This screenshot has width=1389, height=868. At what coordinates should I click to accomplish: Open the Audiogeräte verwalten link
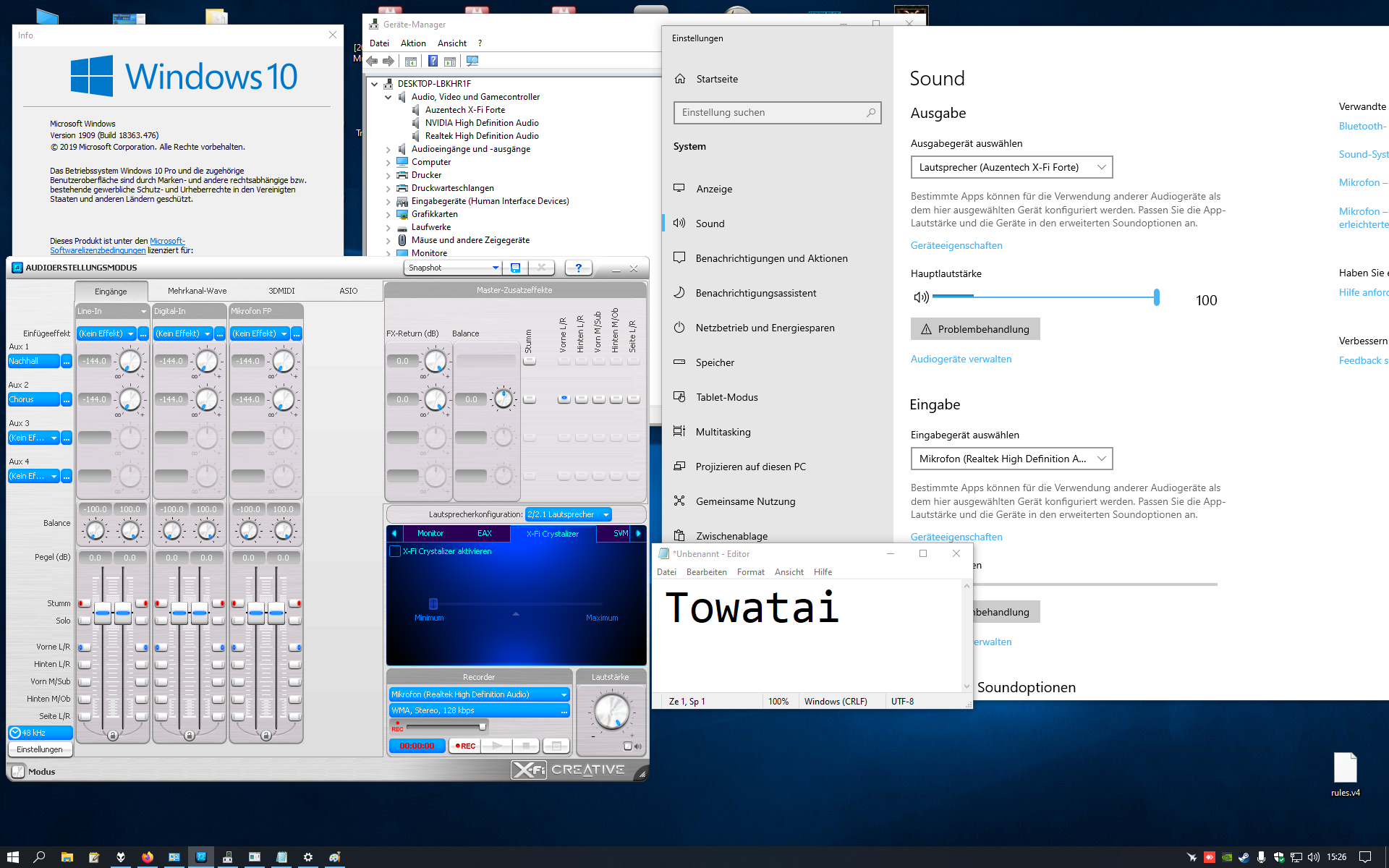(961, 359)
